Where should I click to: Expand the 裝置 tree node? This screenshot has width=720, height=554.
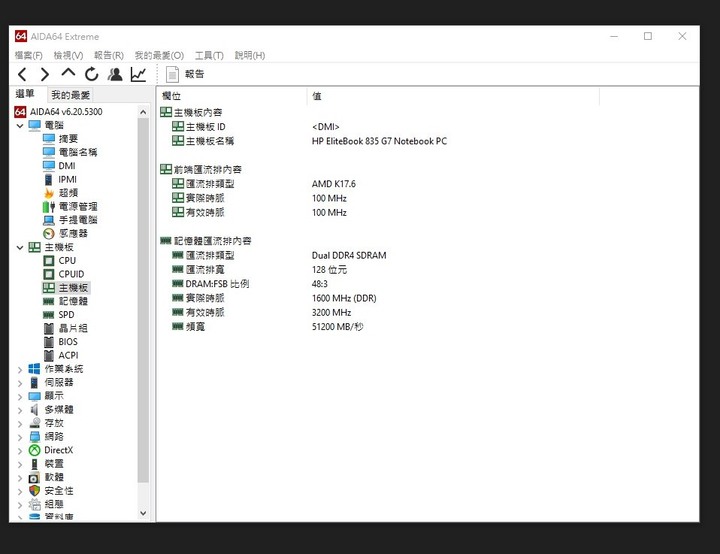click(20, 464)
